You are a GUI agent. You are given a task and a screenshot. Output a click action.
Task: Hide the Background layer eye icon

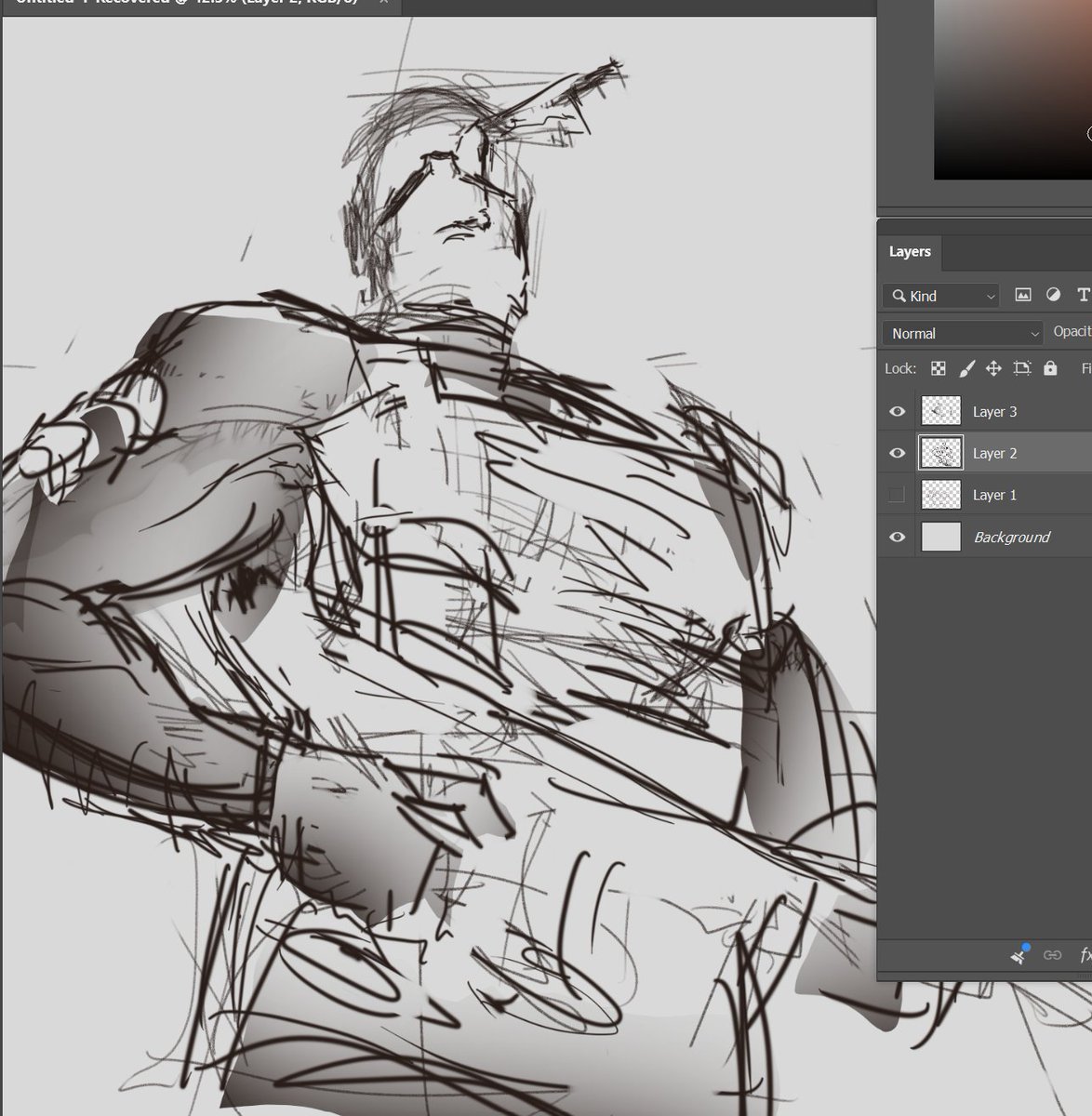(x=898, y=537)
